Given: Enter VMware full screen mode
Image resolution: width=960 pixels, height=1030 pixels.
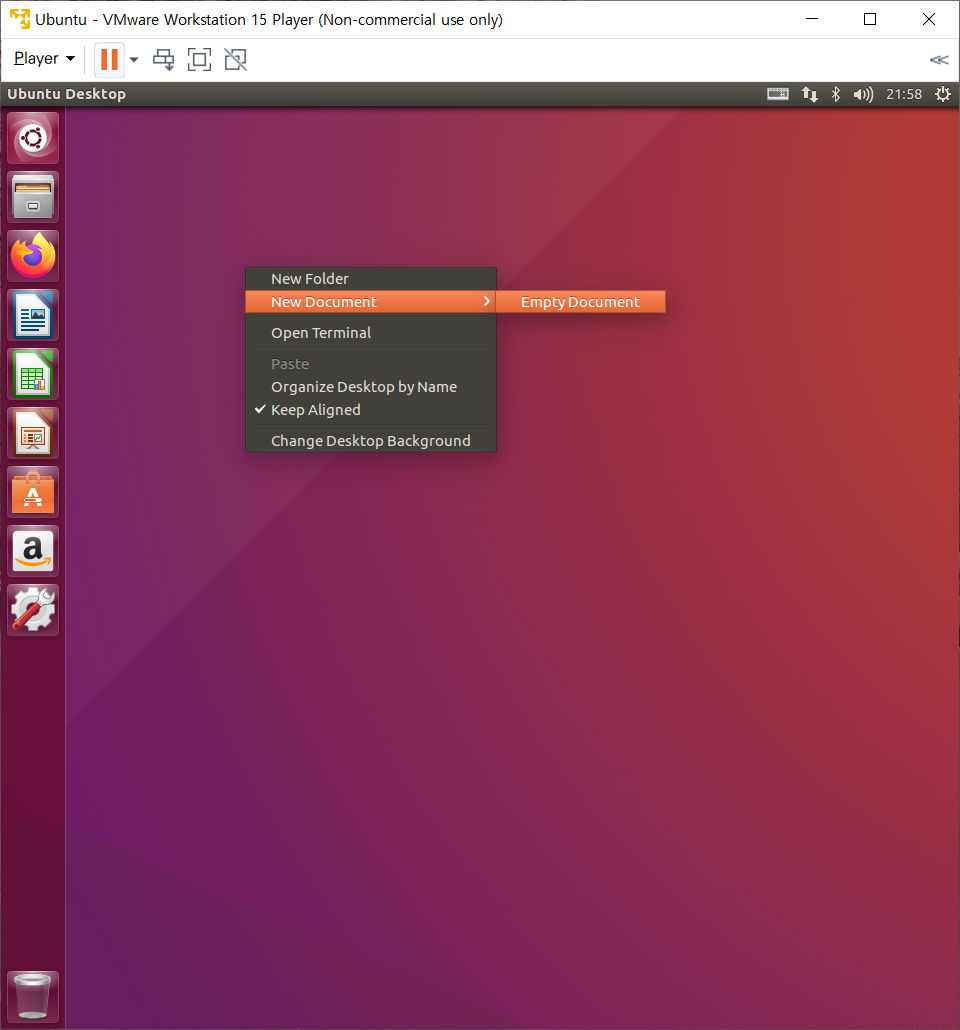Looking at the screenshot, I should tap(200, 60).
